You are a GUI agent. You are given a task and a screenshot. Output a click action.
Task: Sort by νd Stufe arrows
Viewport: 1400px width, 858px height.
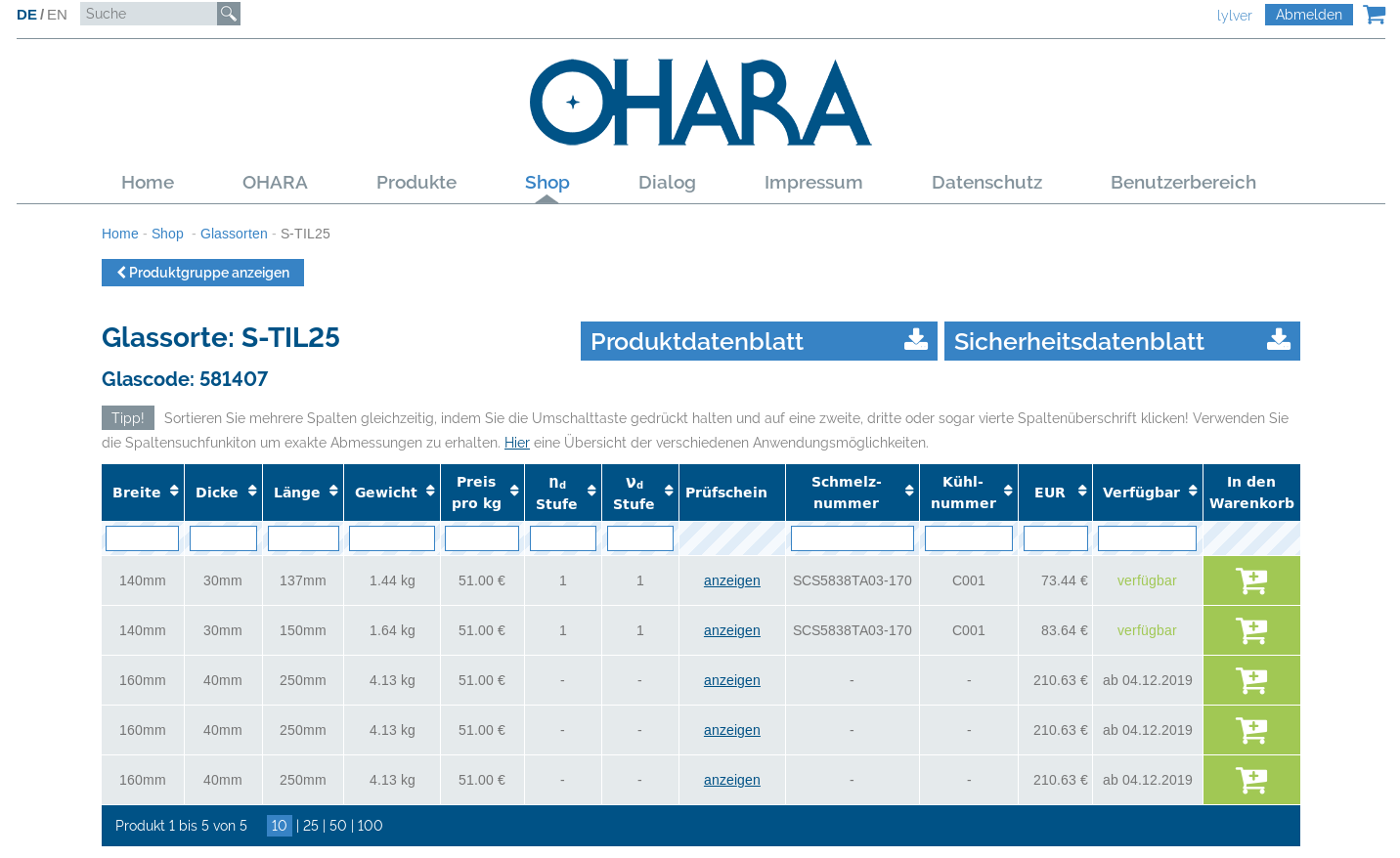(x=669, y=491)
